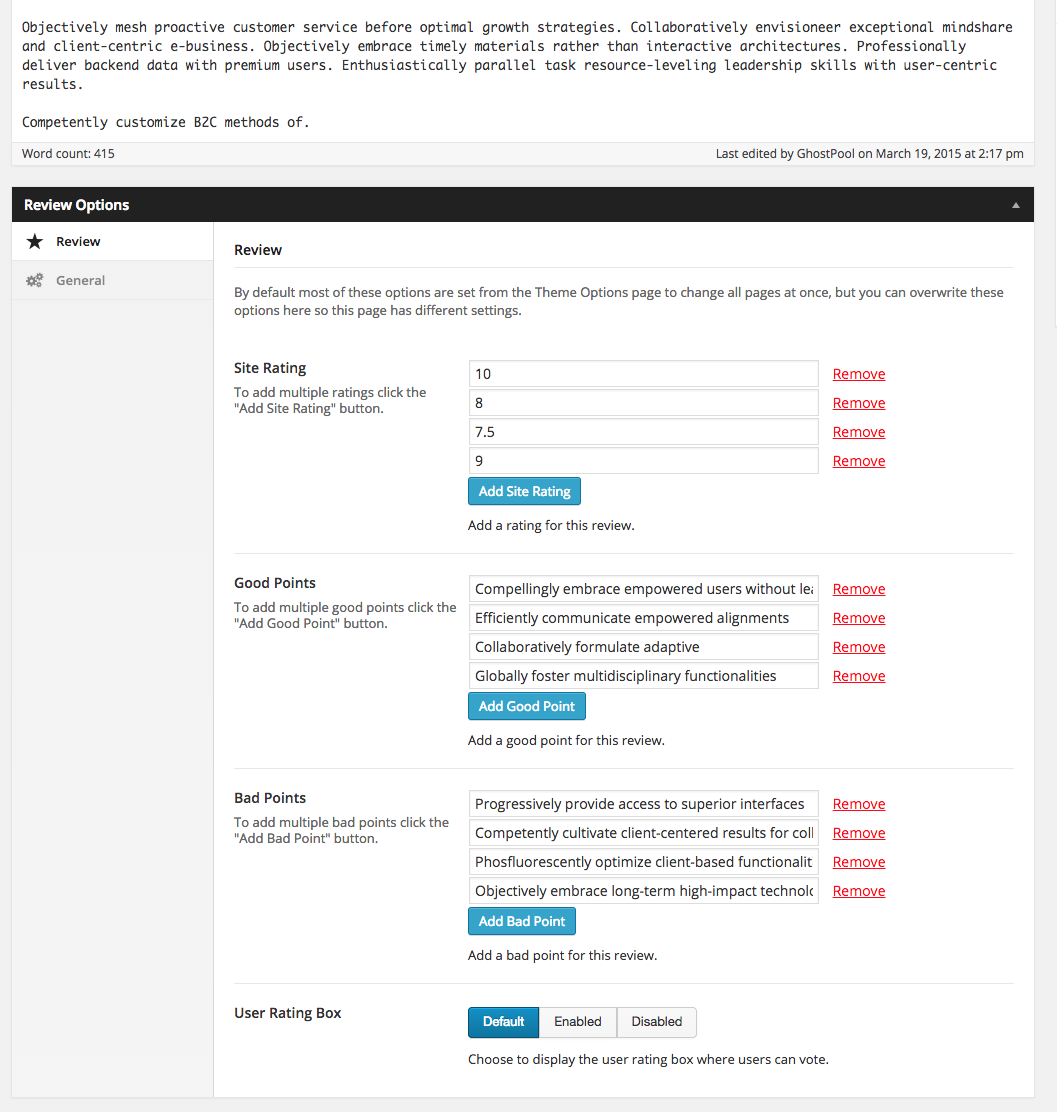Image resolution: width=1057 pixels, height=1112 pixels.
Task: Remove the 'Objectively embrace long-term' bad point
Action: pos(859,891)
